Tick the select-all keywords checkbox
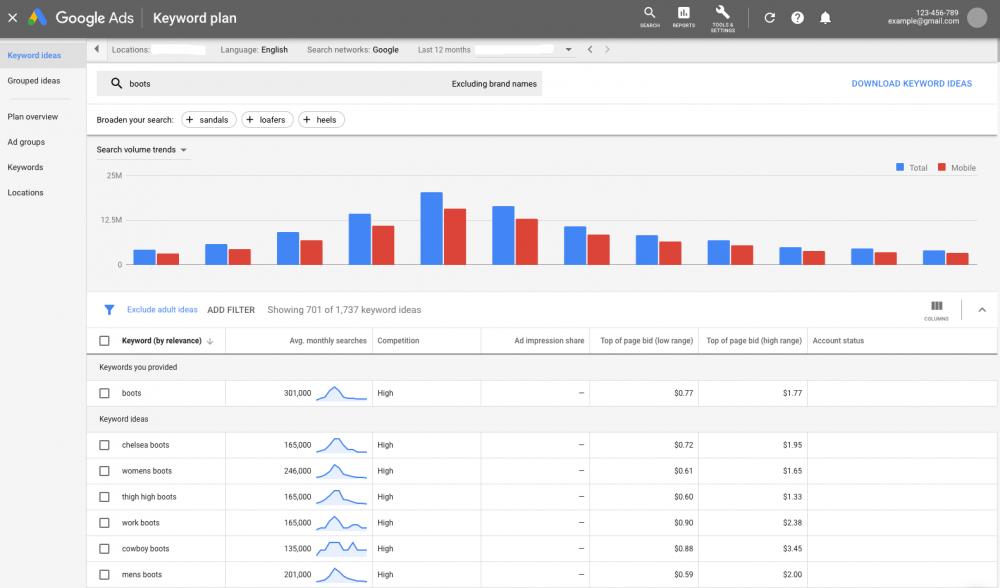Viewport: 1000px width, 588px height. point(105,341)
